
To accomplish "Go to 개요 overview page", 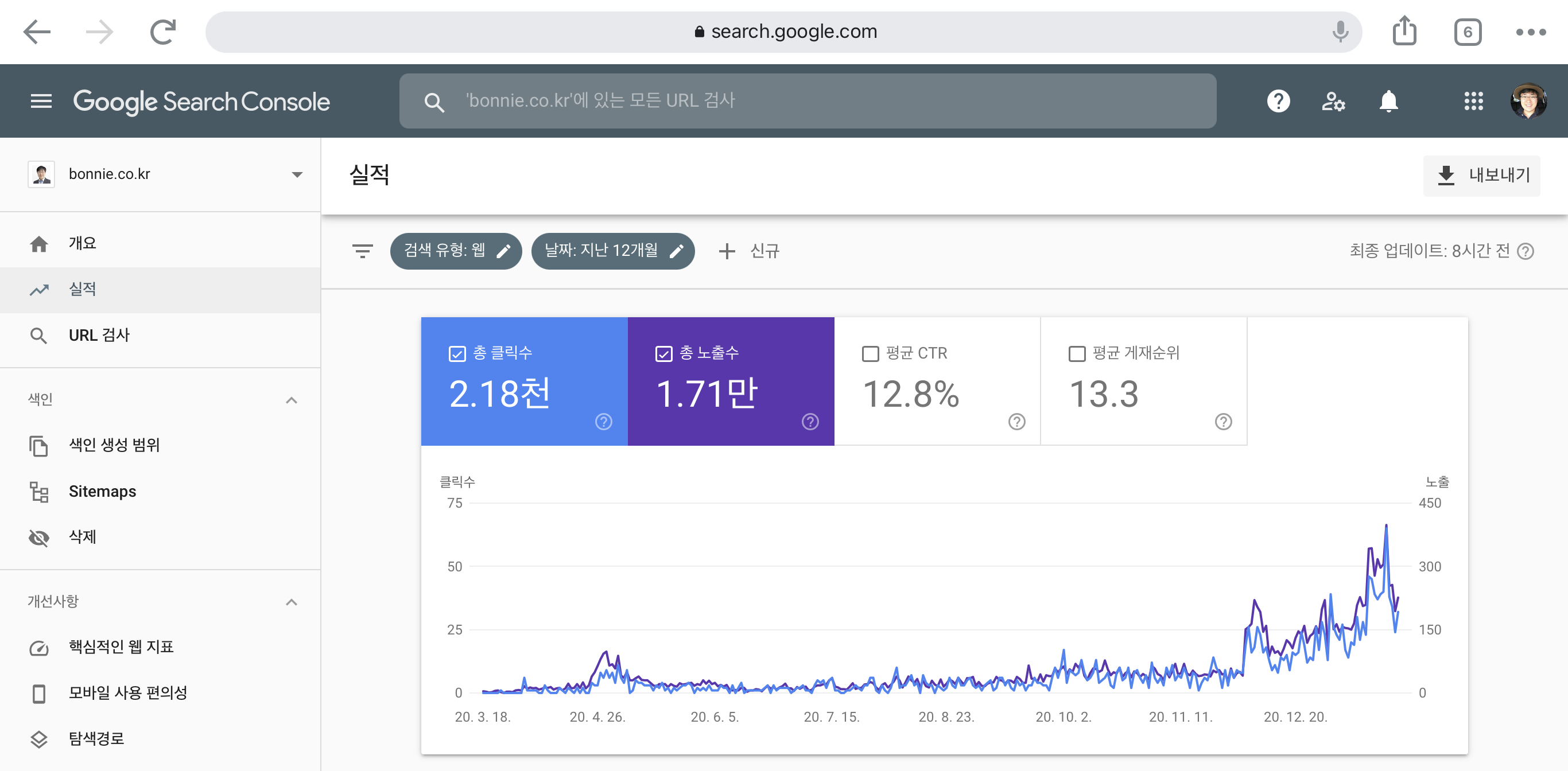I will coord(82,243).
